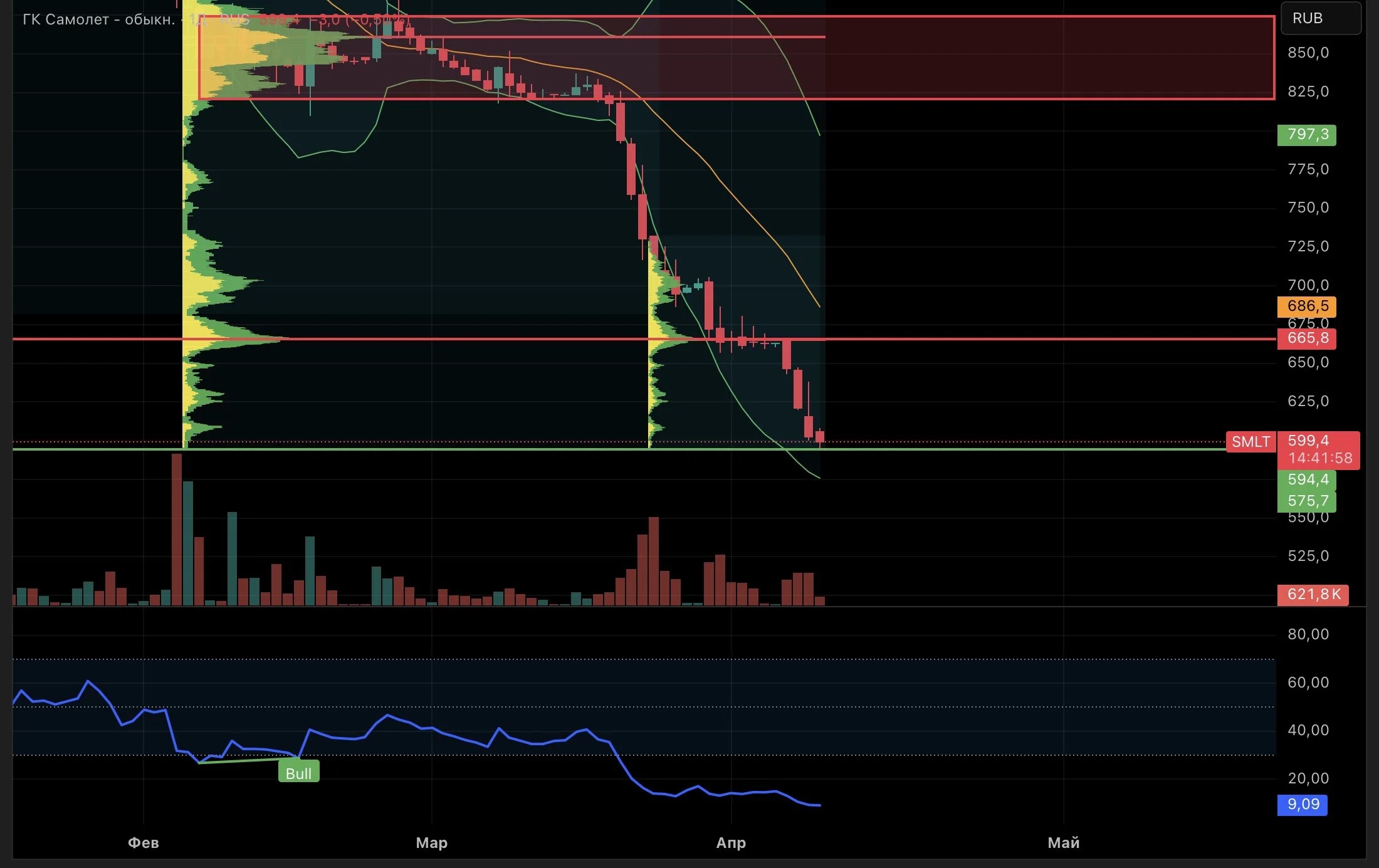Click the ГК Самолет symbol title
Screen dimensions: 1379x868
pos(98,19)
